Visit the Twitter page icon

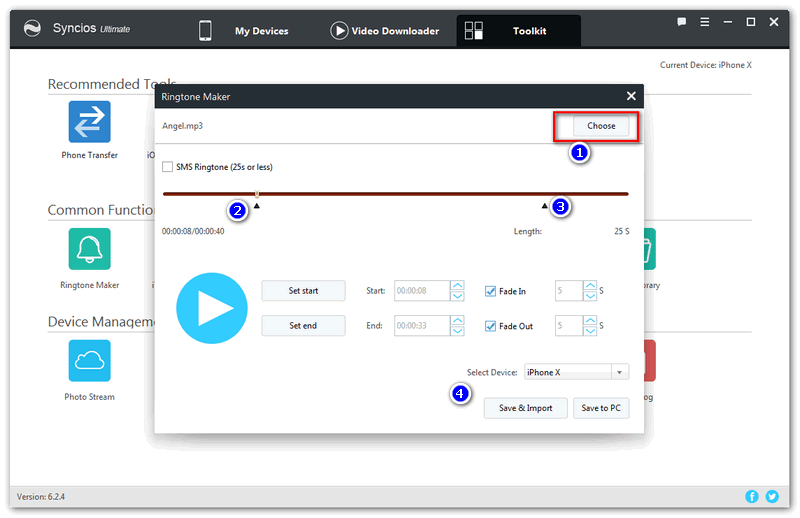coord(772,496)
